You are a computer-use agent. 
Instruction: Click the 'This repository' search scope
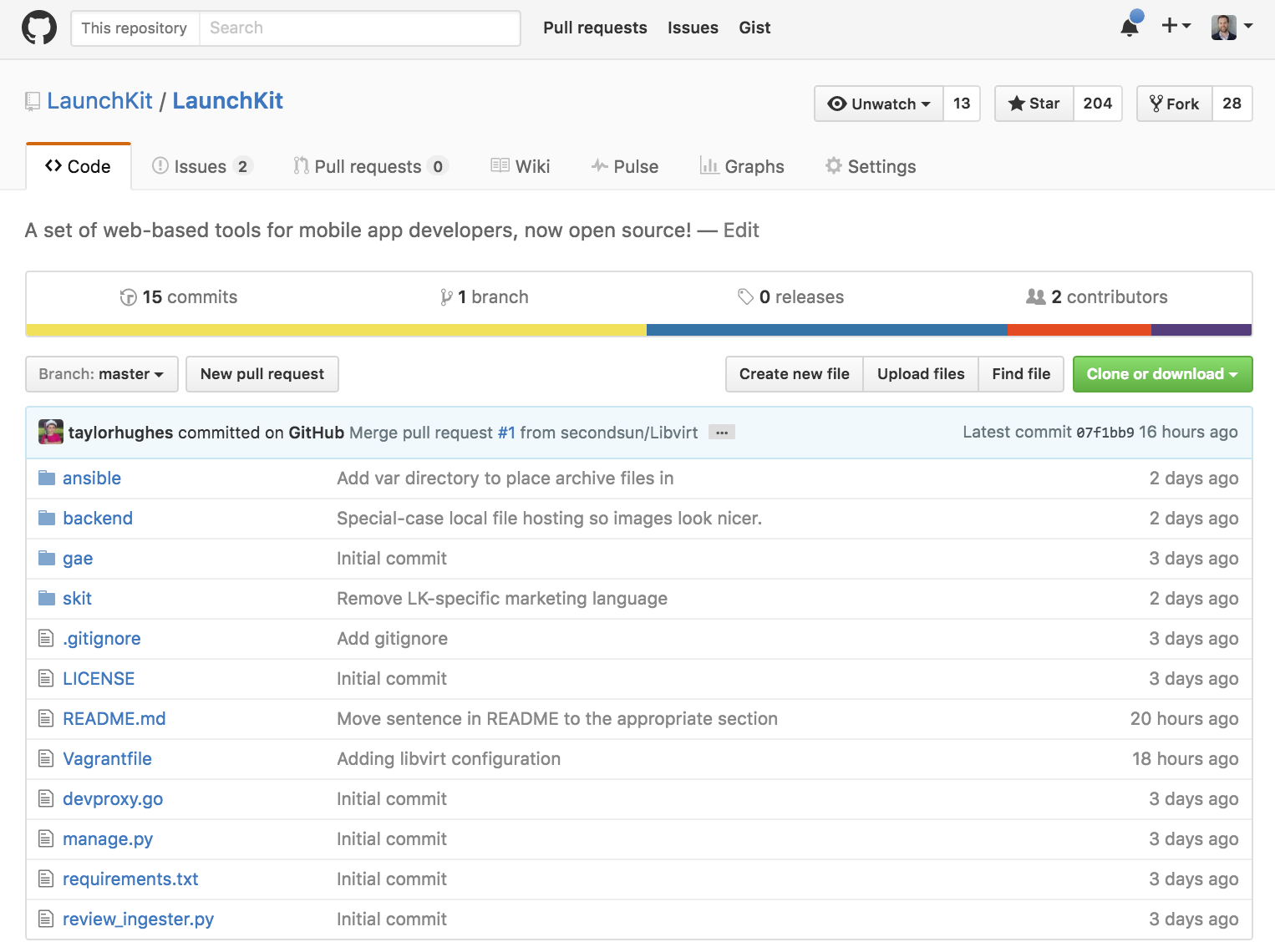point(135,28)
